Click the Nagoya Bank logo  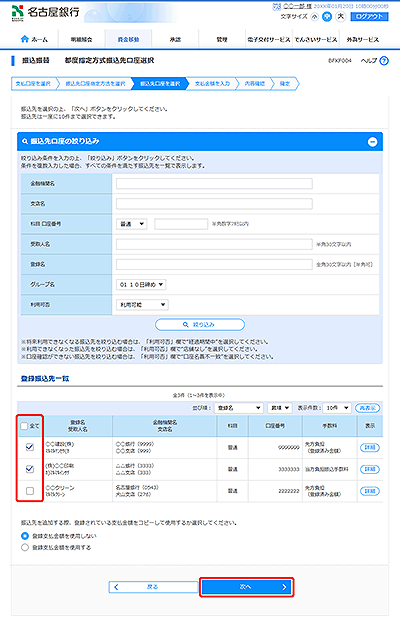[45, 12]
